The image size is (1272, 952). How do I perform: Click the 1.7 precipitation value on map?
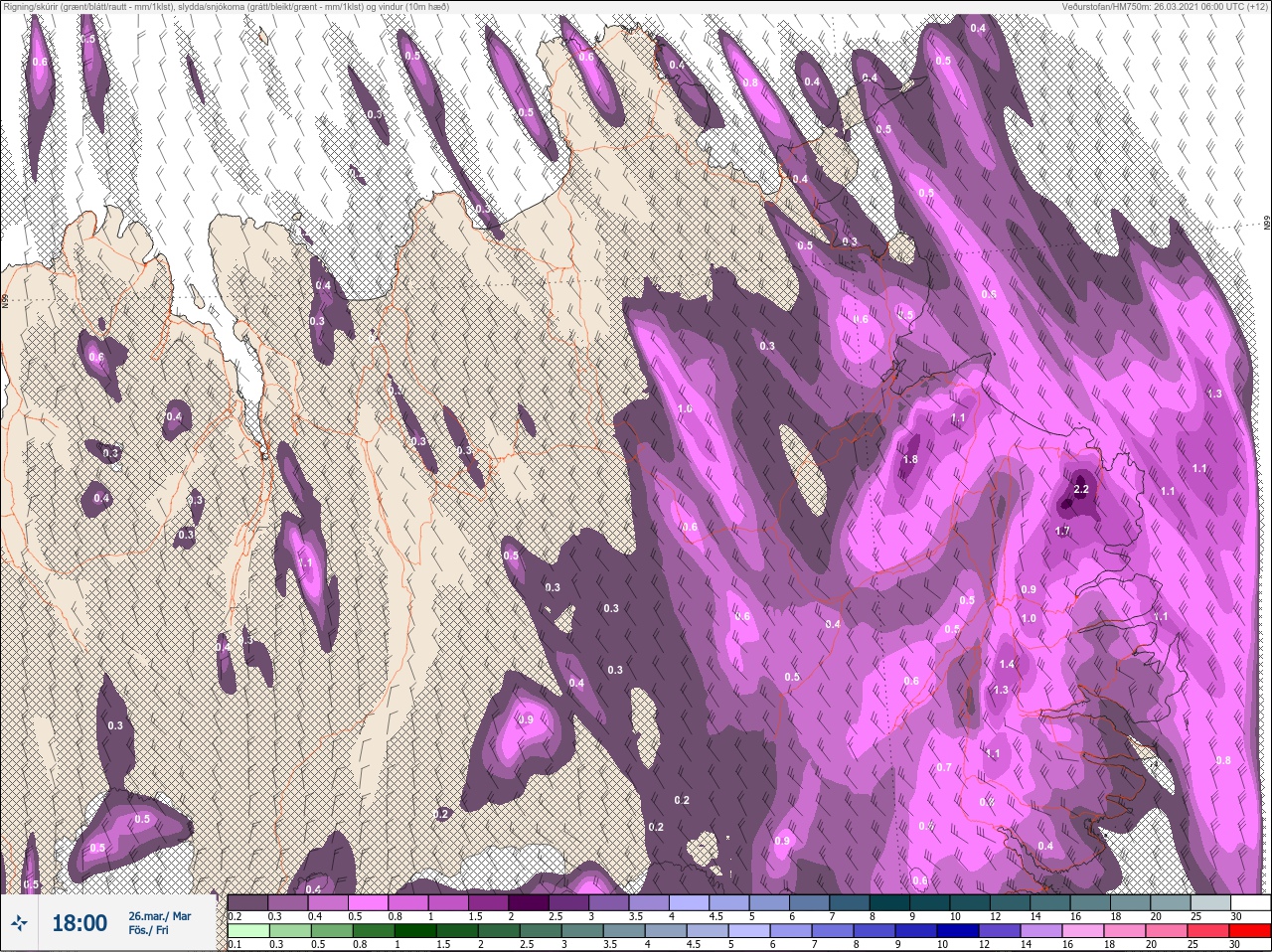[1062, 532]
